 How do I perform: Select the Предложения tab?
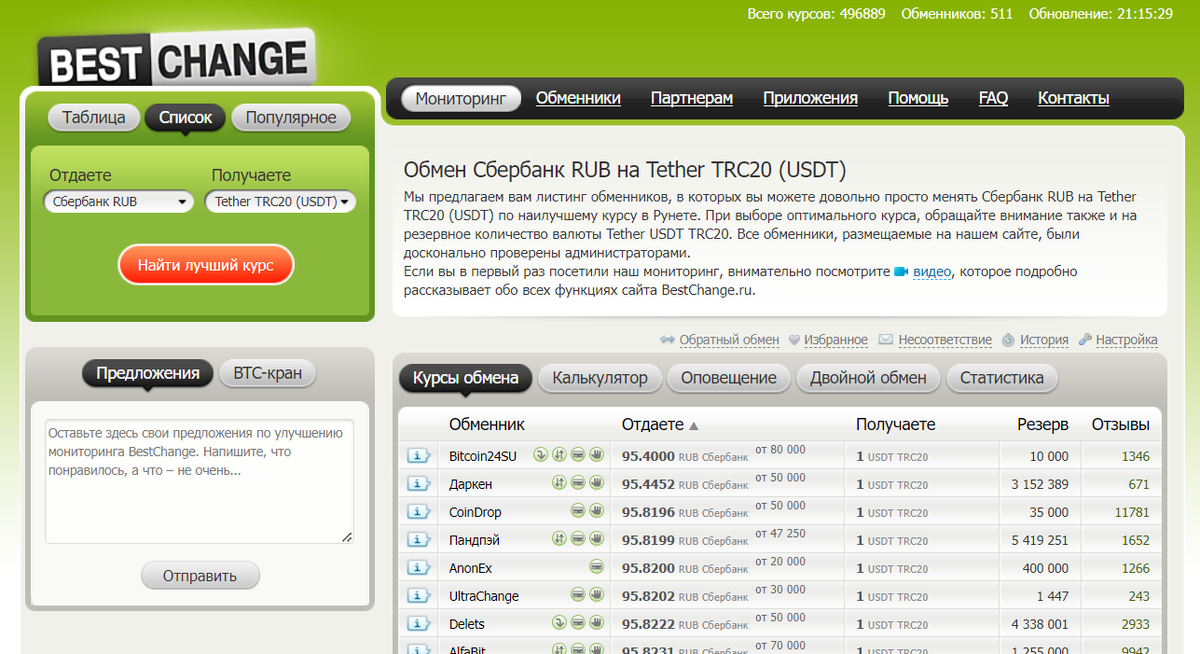(x=148, y=374)
